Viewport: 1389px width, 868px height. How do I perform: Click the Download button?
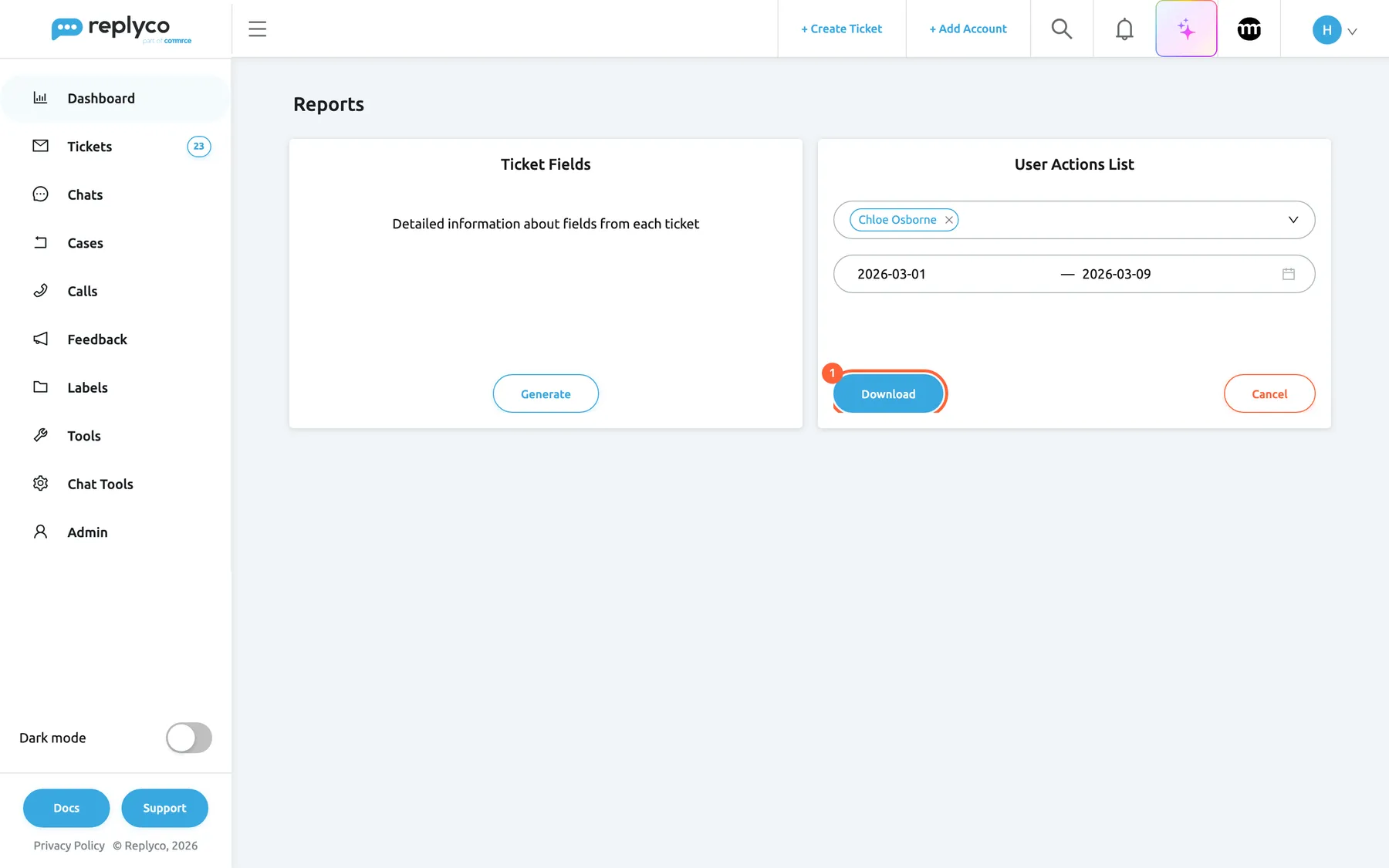pos(888,393)
